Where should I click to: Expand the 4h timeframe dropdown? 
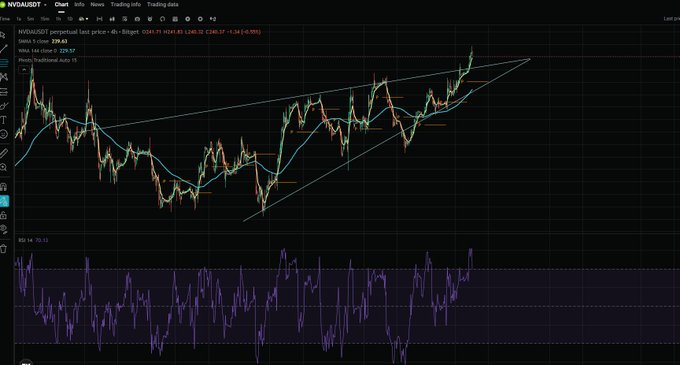[x=83, y=19]
